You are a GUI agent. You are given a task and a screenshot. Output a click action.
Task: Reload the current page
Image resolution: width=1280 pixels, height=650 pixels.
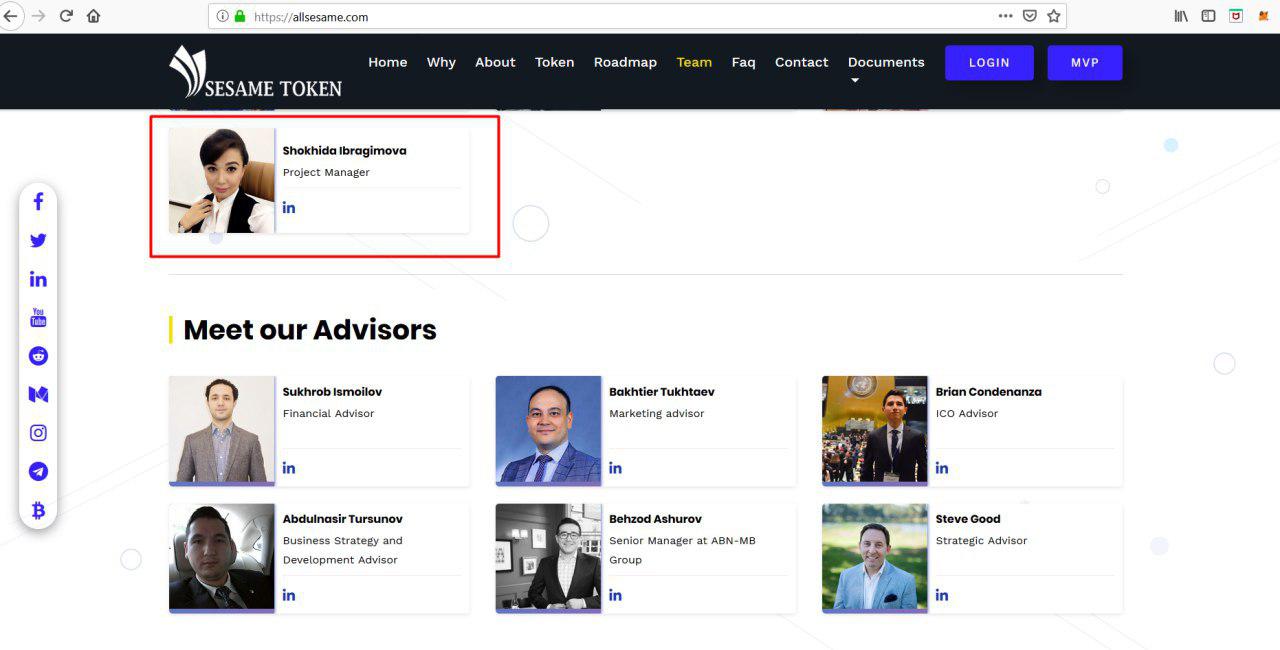(66, 16)
